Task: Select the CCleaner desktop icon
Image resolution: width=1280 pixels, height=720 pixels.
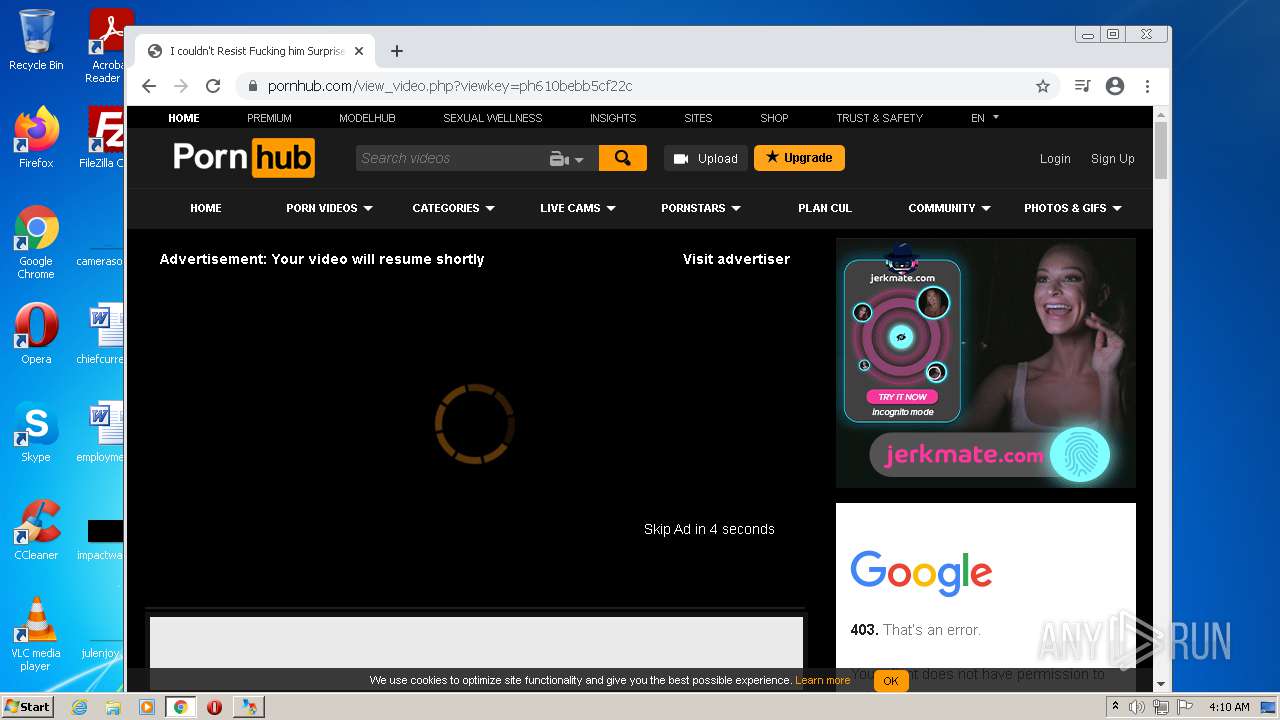Action: click(36, 530)
